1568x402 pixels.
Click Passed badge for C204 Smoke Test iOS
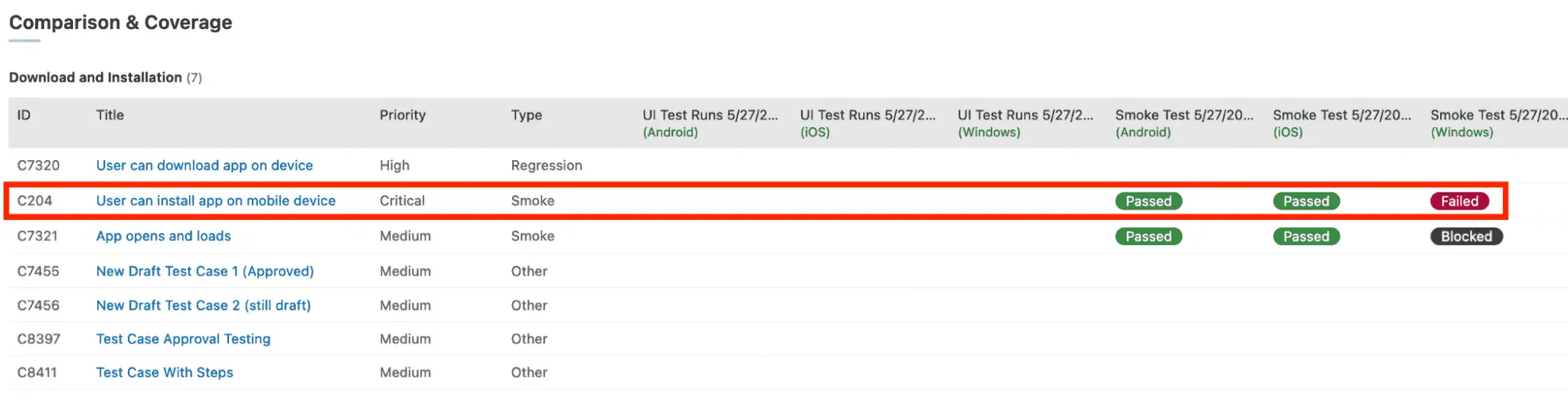[1306, 201]
